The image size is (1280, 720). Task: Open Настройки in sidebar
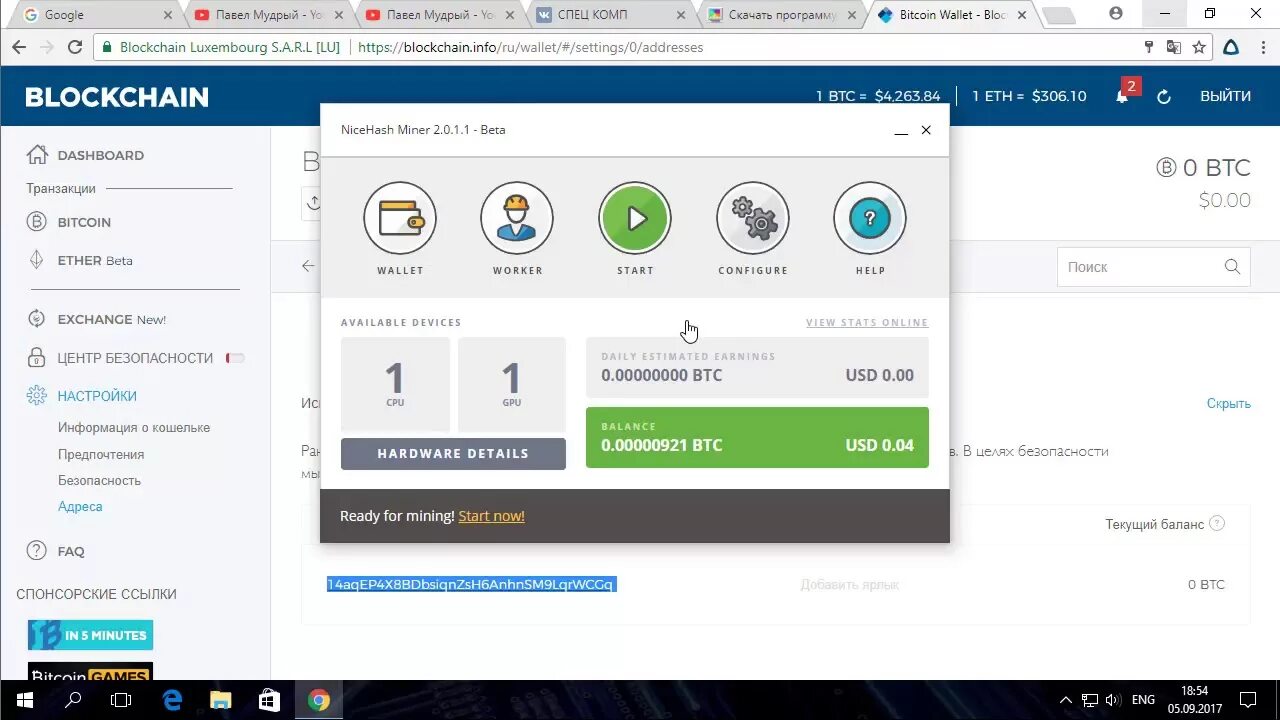pos(97,396)
